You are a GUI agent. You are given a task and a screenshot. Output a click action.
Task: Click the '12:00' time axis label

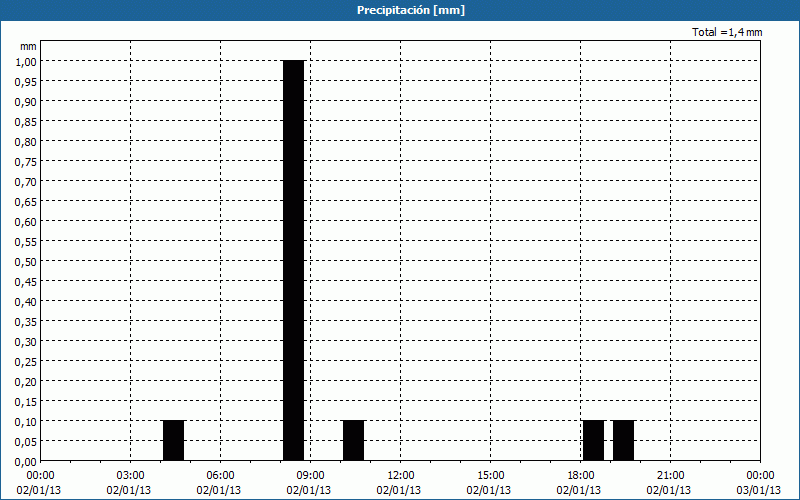[401, 476]
